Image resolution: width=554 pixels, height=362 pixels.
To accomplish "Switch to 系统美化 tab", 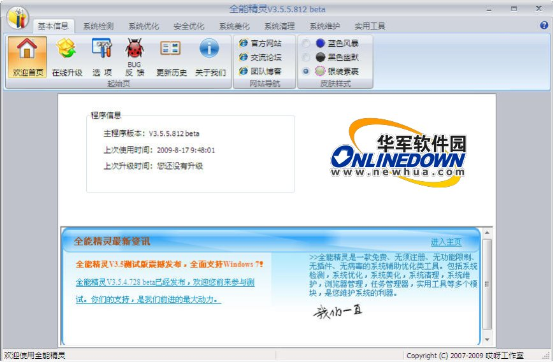I will click(234, 26).
